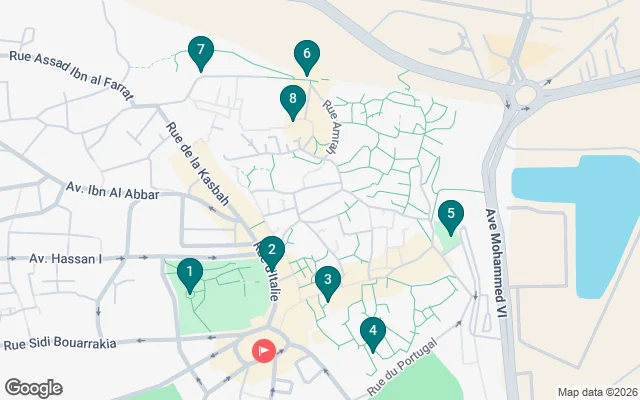
Task: Click the teal pin labeled 4
Action: click(x=373, y=333)
